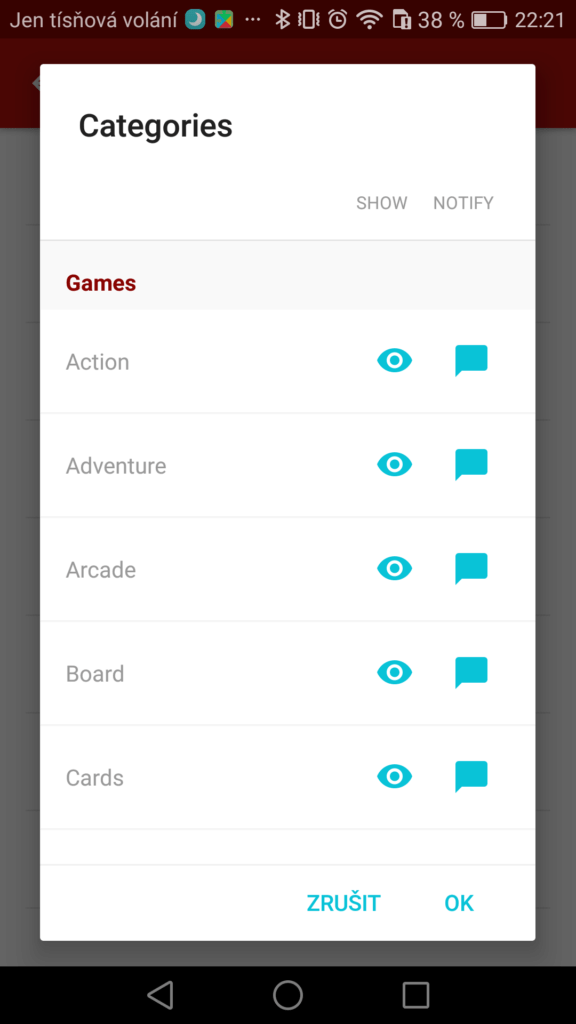Tap the Android home circle button
Screen dimensions: 576x1024
point(287,995)
